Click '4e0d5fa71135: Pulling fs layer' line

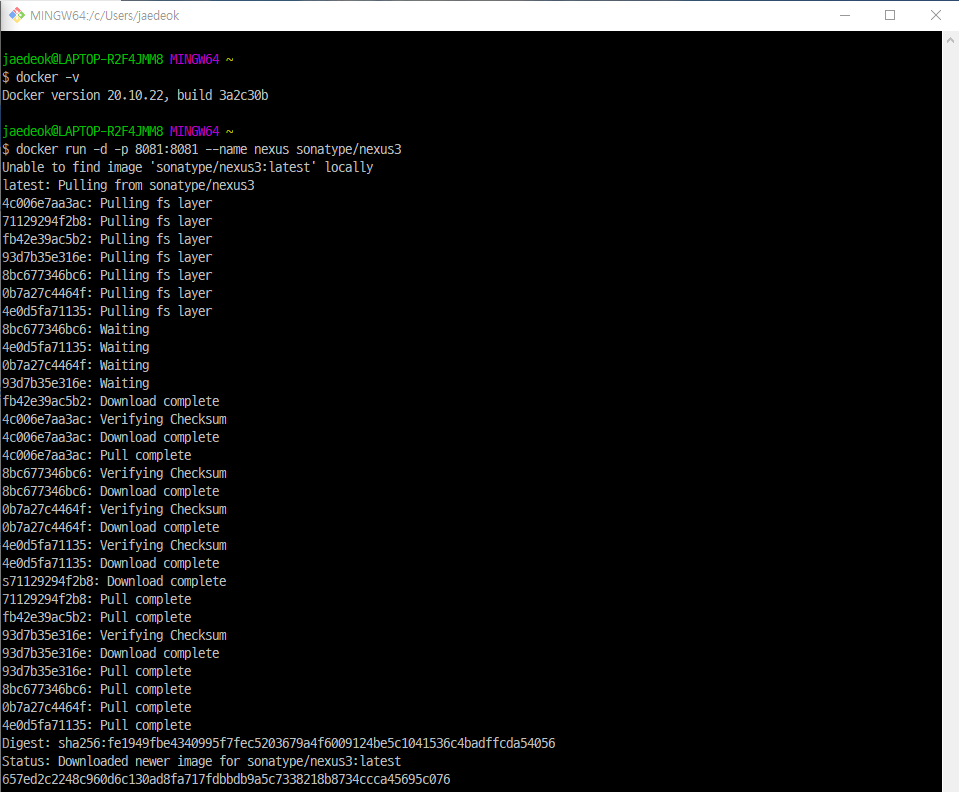[107, 311]
